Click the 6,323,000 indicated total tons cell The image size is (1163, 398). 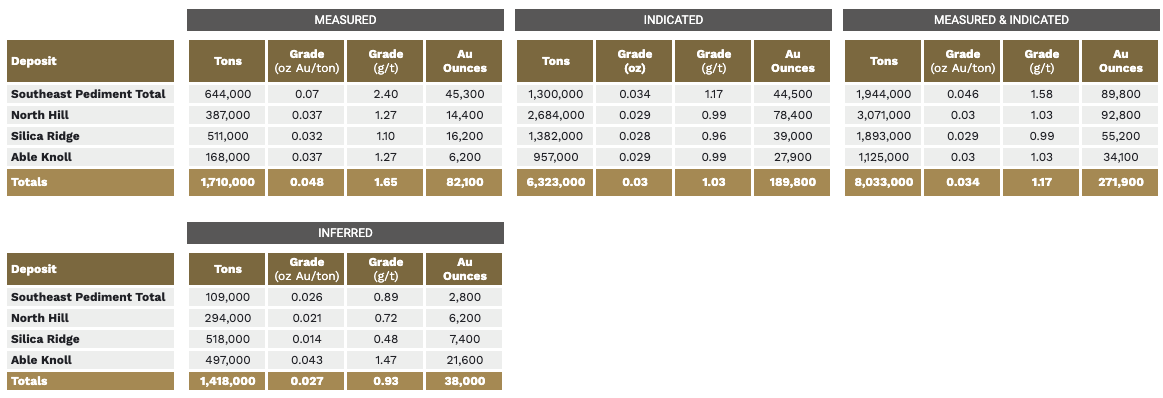point(556,182)
